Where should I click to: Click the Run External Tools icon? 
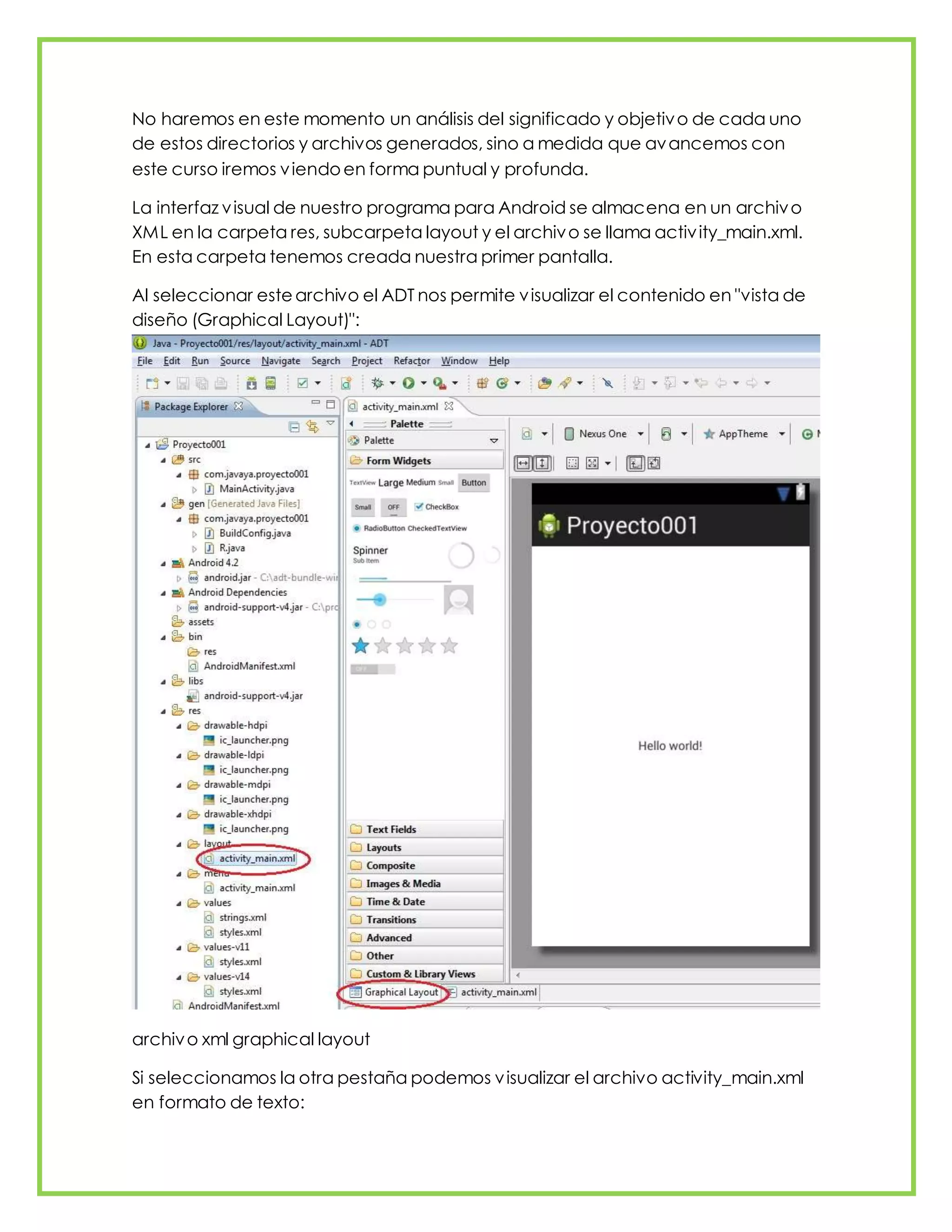(x=439, y=384)
